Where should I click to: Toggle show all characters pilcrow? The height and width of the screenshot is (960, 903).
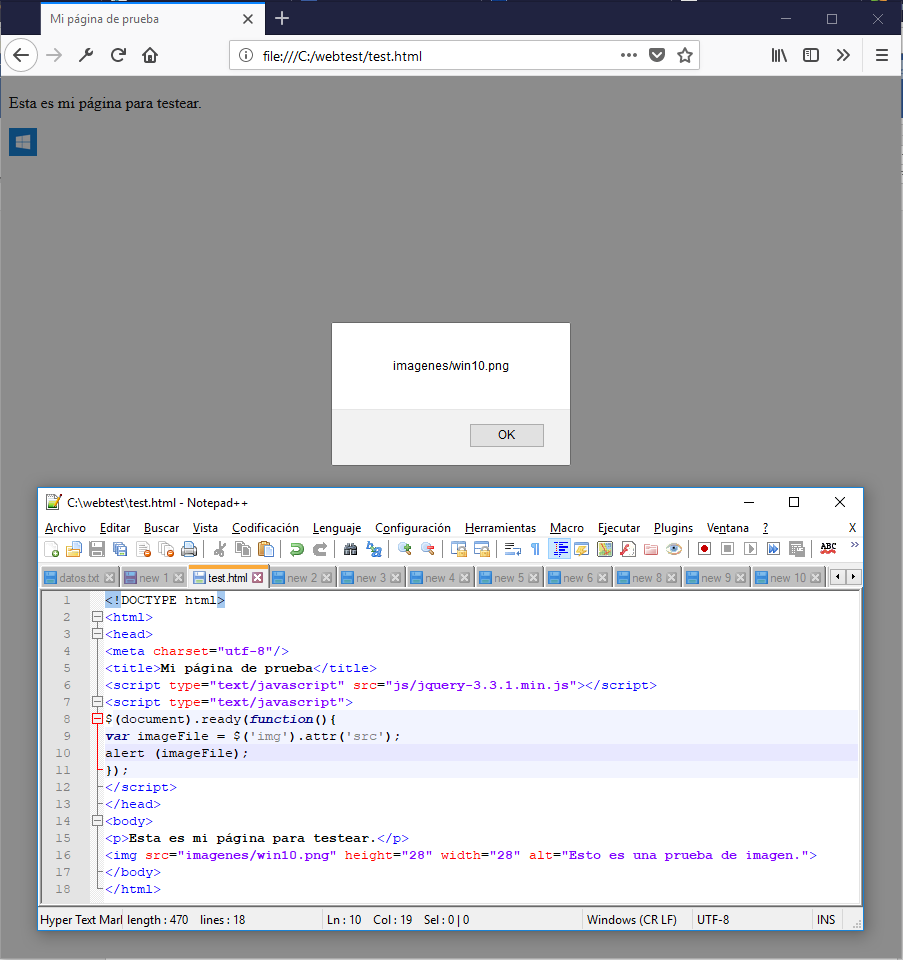[536, 549]
